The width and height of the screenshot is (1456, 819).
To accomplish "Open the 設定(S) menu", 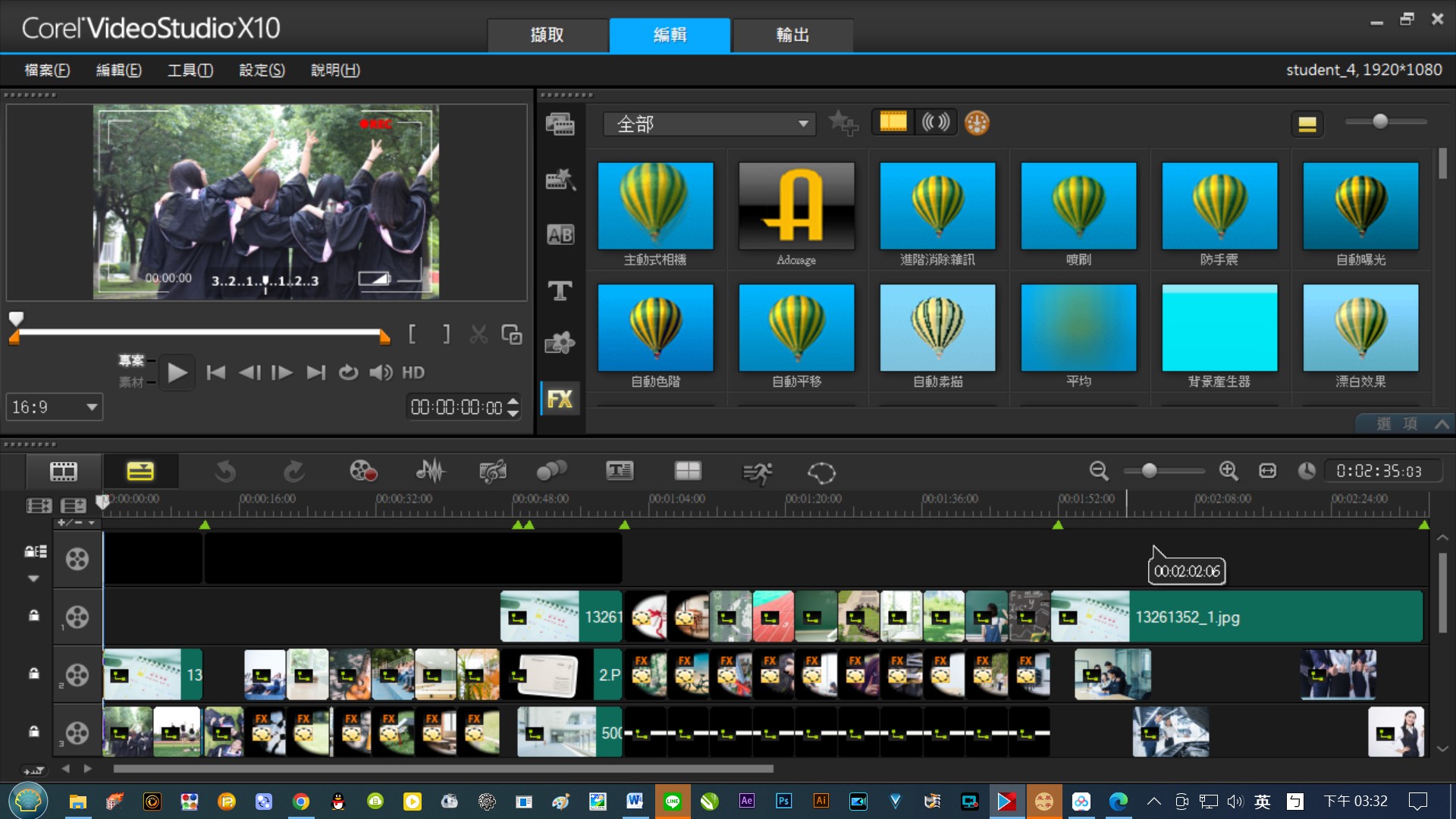I will coord(262,70).
